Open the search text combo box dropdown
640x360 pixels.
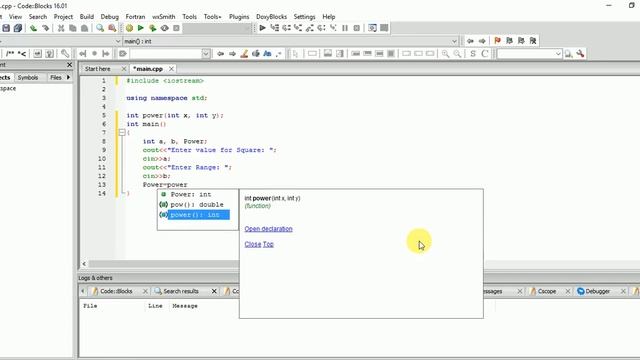[206, 53]
